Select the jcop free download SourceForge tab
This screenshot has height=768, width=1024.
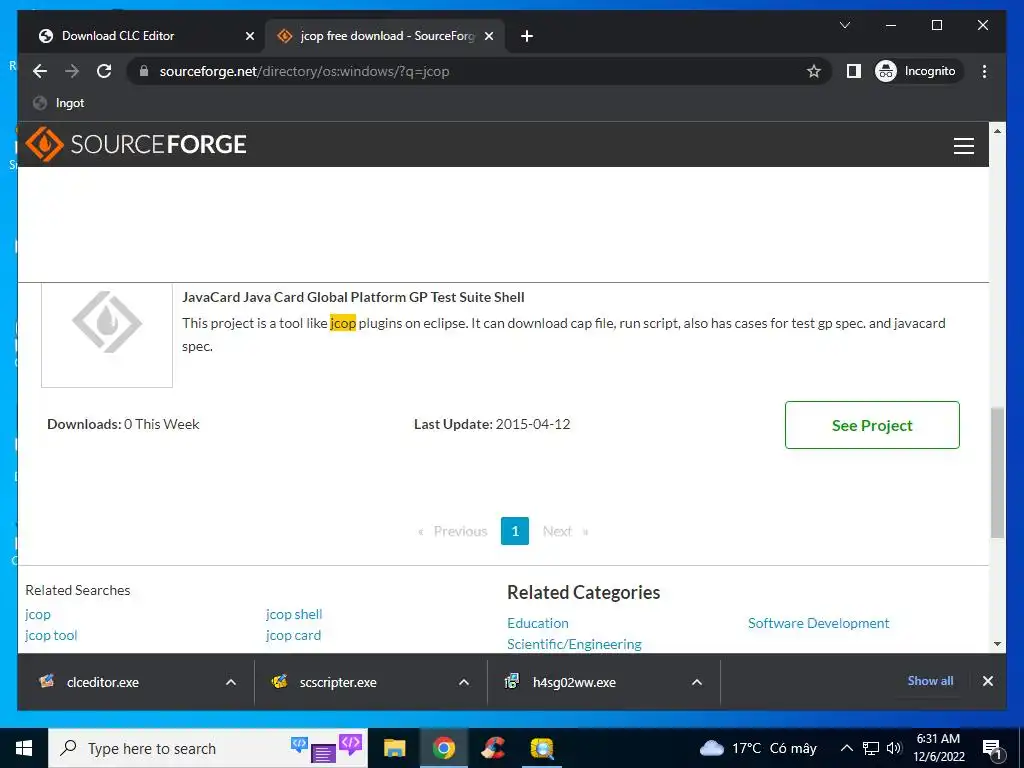[387, 36]
